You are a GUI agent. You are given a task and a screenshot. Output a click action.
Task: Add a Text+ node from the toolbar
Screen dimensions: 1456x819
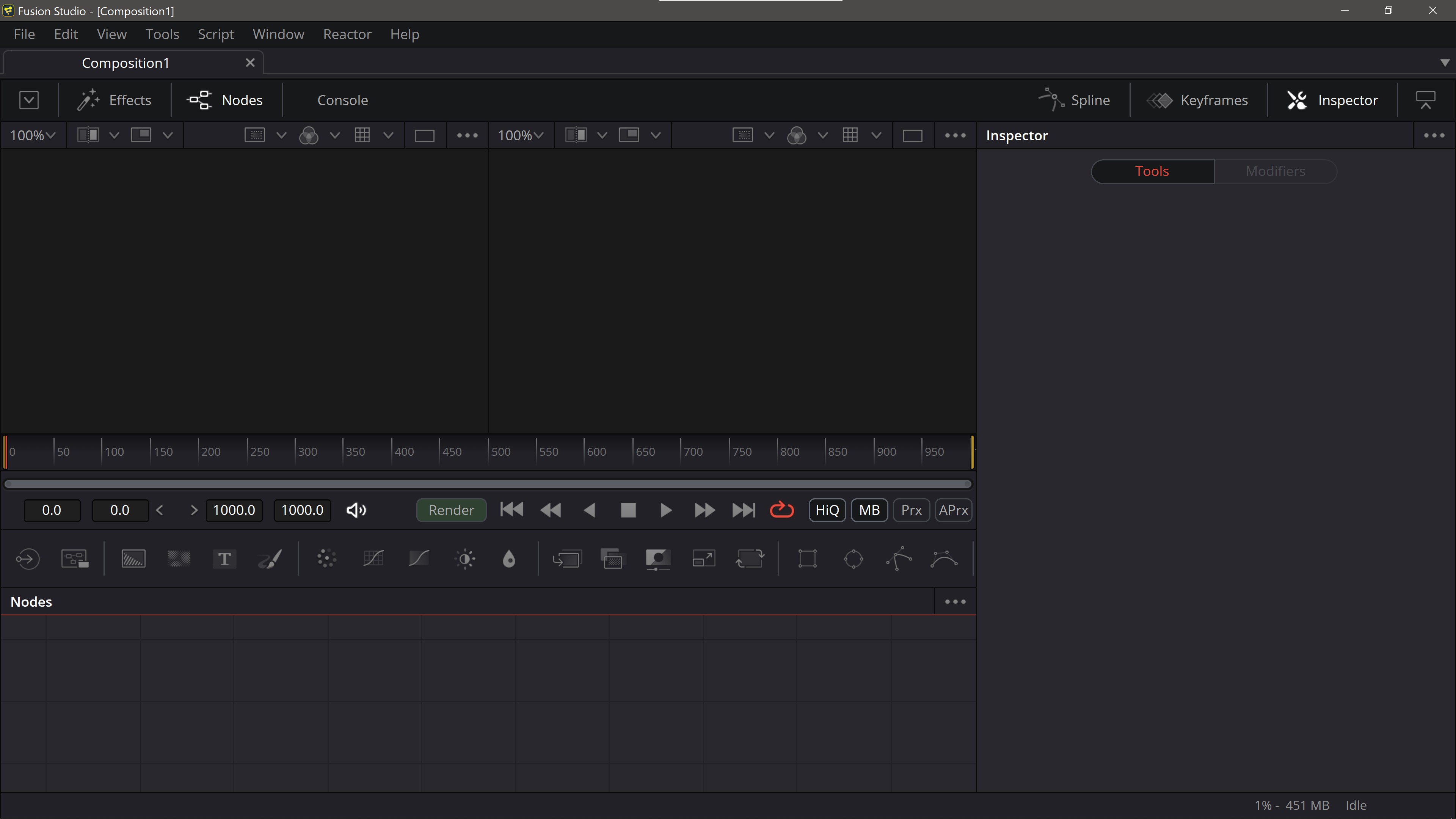click(224, 559)
